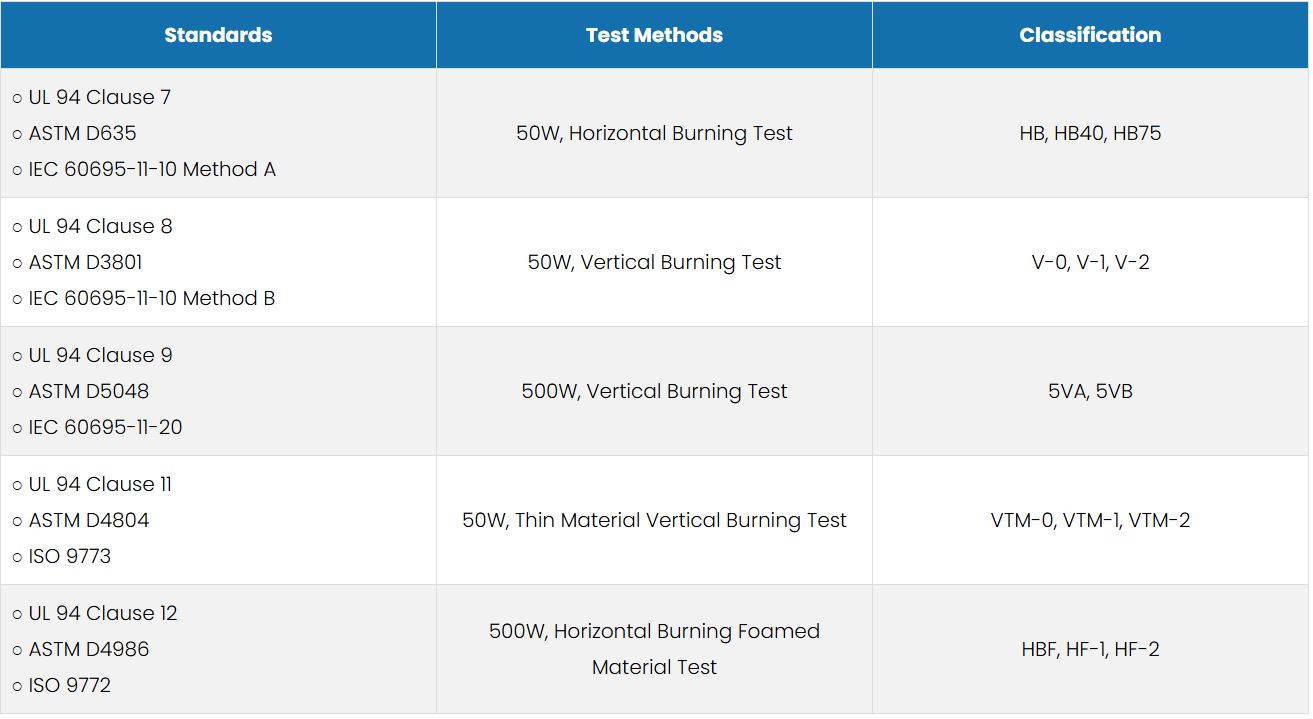Click the 50W Vertical Burning Test cell
Viewport: 1313px width, 719px height.
[654, 262]
